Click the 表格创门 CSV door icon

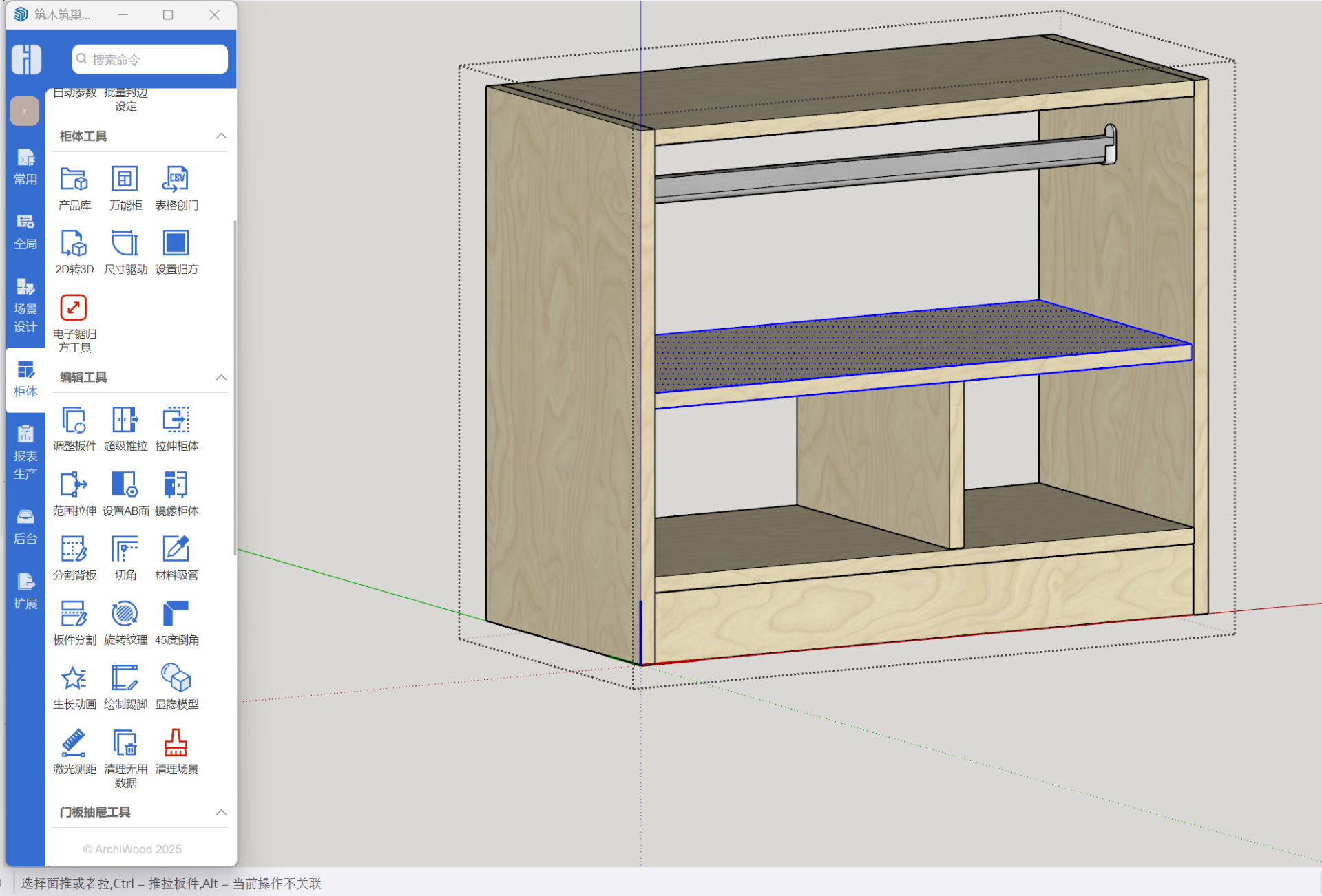(176, 180)
